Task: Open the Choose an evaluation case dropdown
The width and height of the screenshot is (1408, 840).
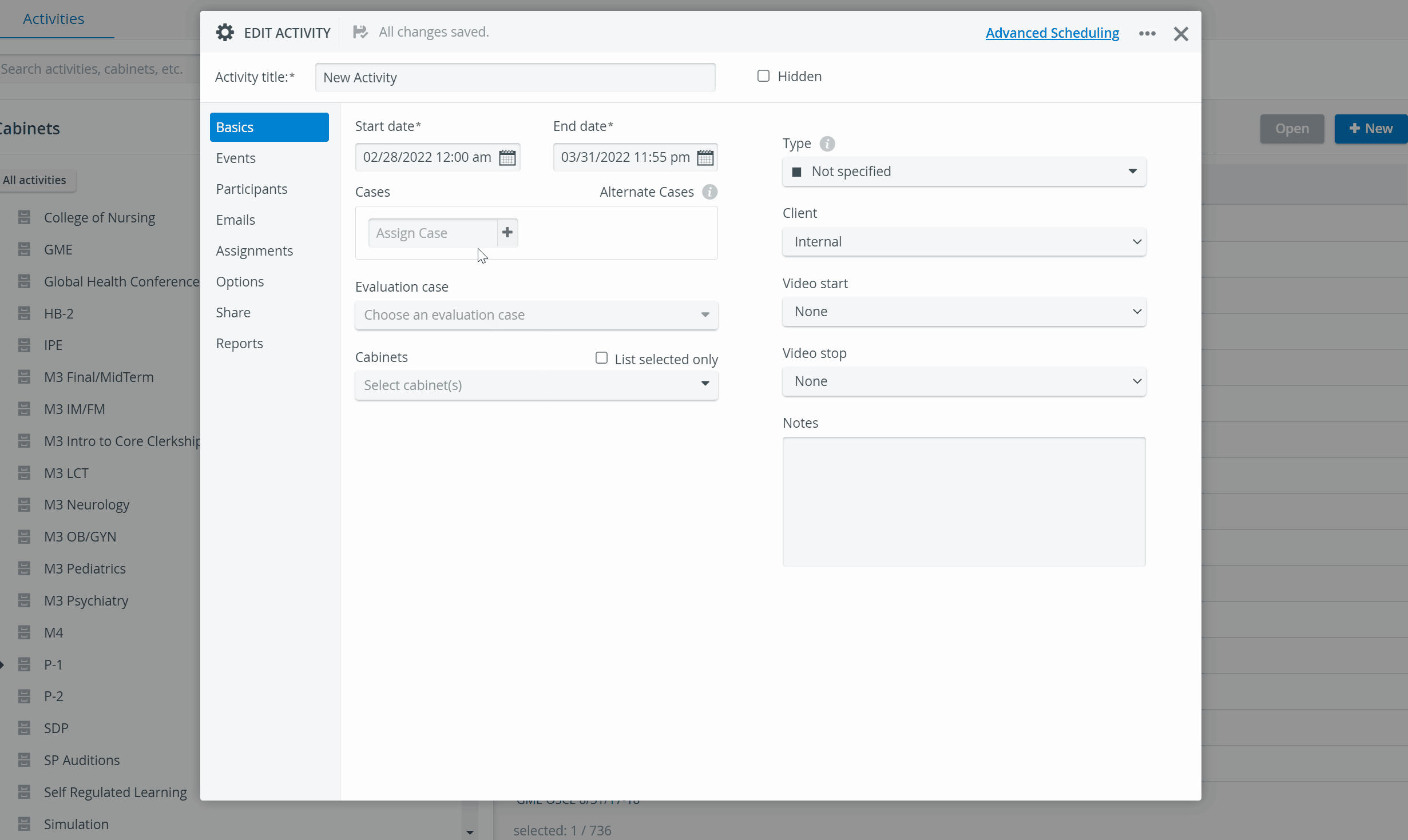Action: click(x=537, y=315)
